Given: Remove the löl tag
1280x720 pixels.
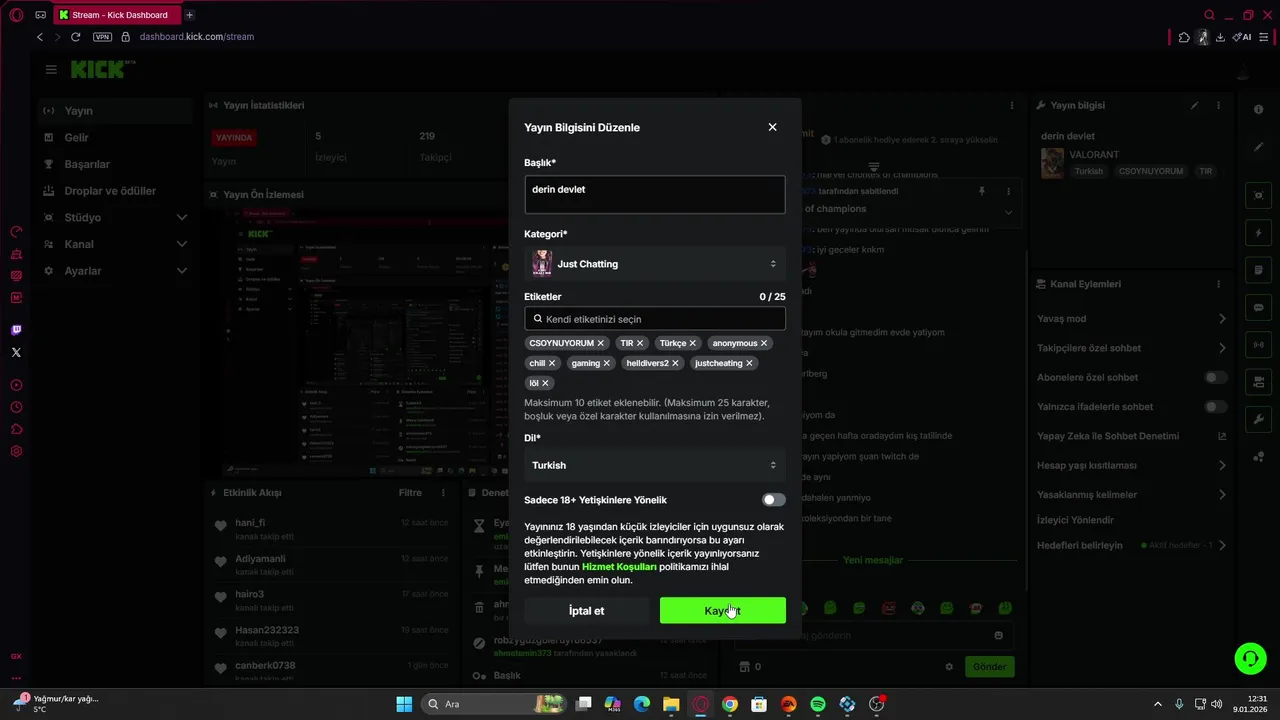Looking at the screenshot, I should (x=545, y=383).
